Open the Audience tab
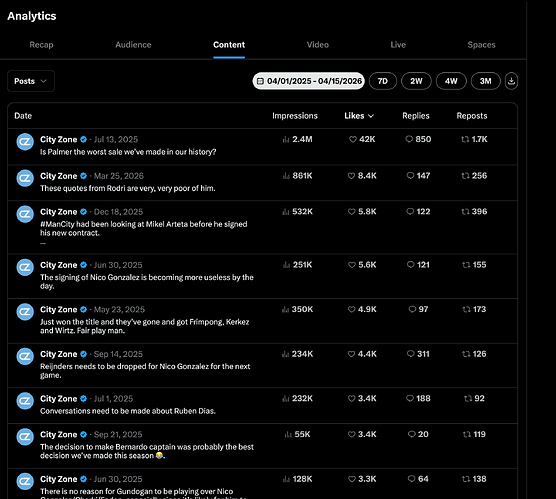556x499 pixels. click(x=133, y=45)
